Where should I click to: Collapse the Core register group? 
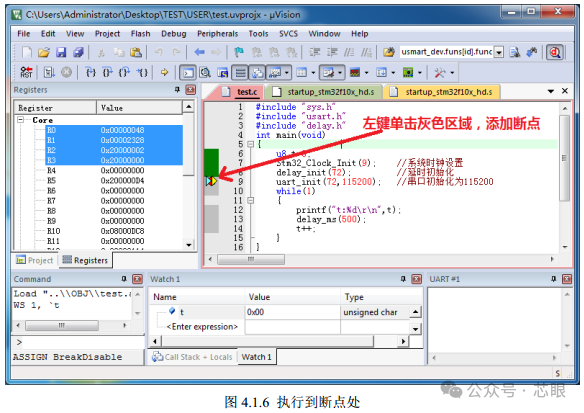pos(20,120)
